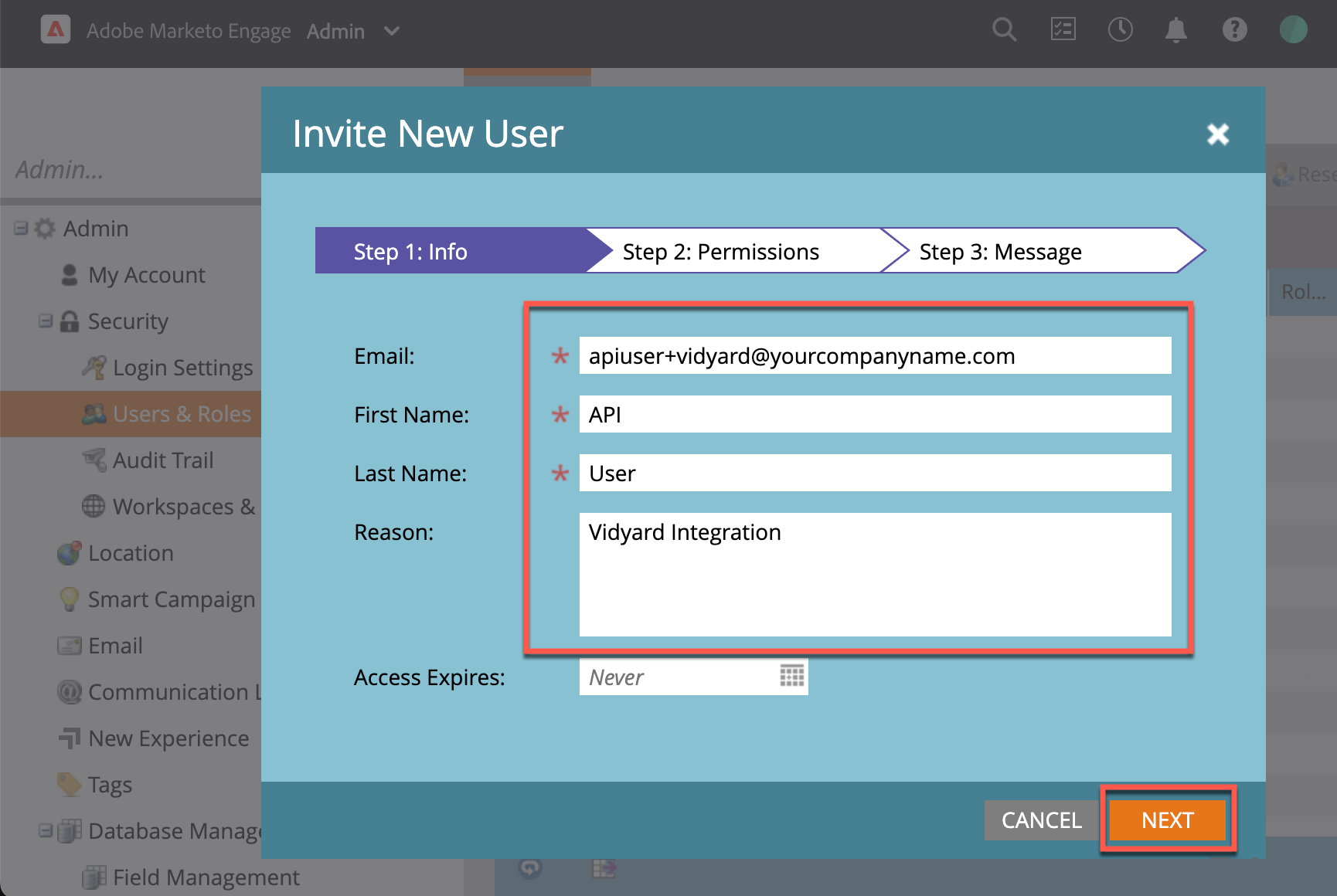Collapse the Security tree node
Screen dimensions: 1337x896
click(x=46, y=321)
